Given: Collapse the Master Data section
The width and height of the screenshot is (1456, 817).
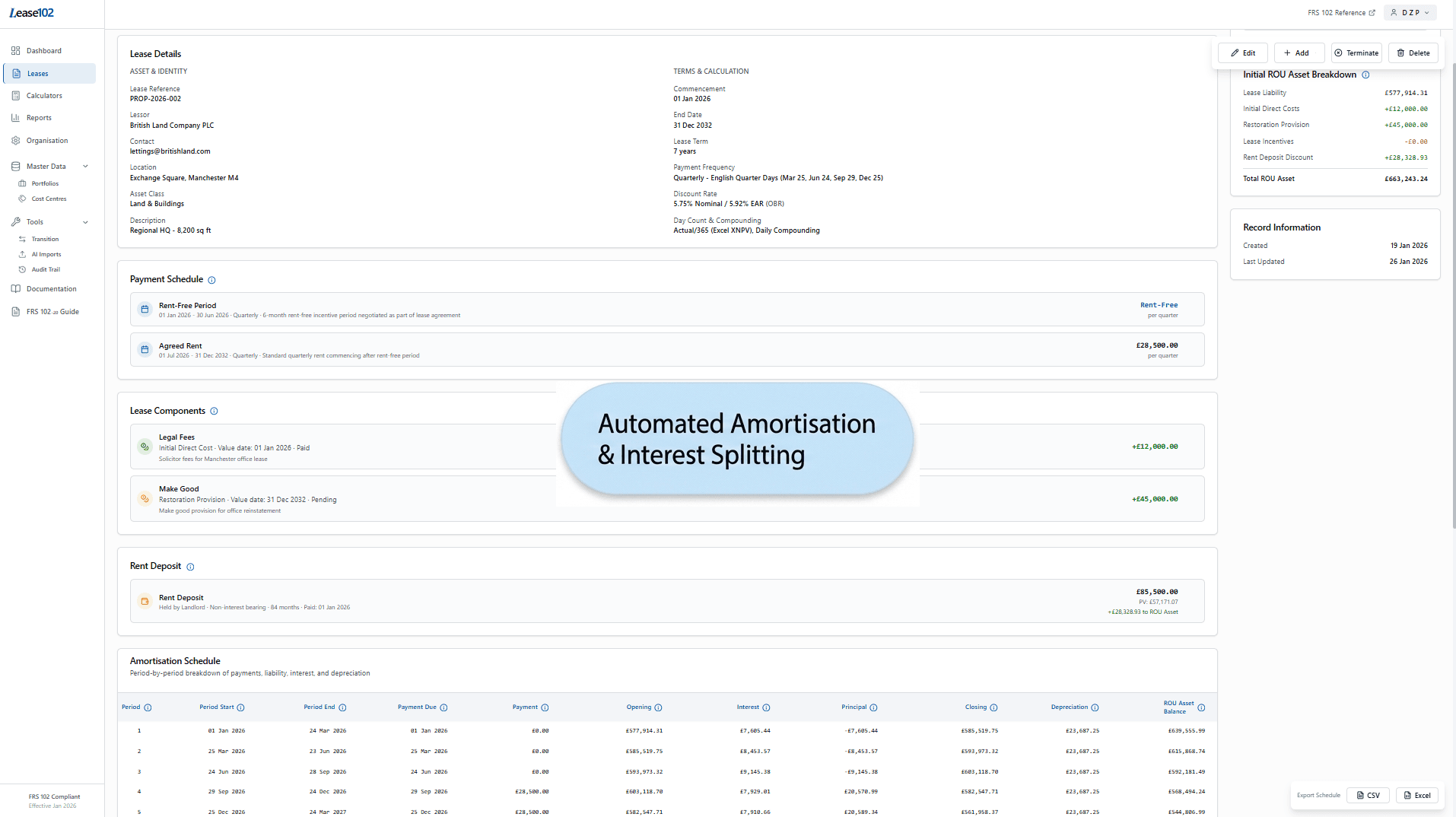Looking at the screenshot, I should click(84, 166).
